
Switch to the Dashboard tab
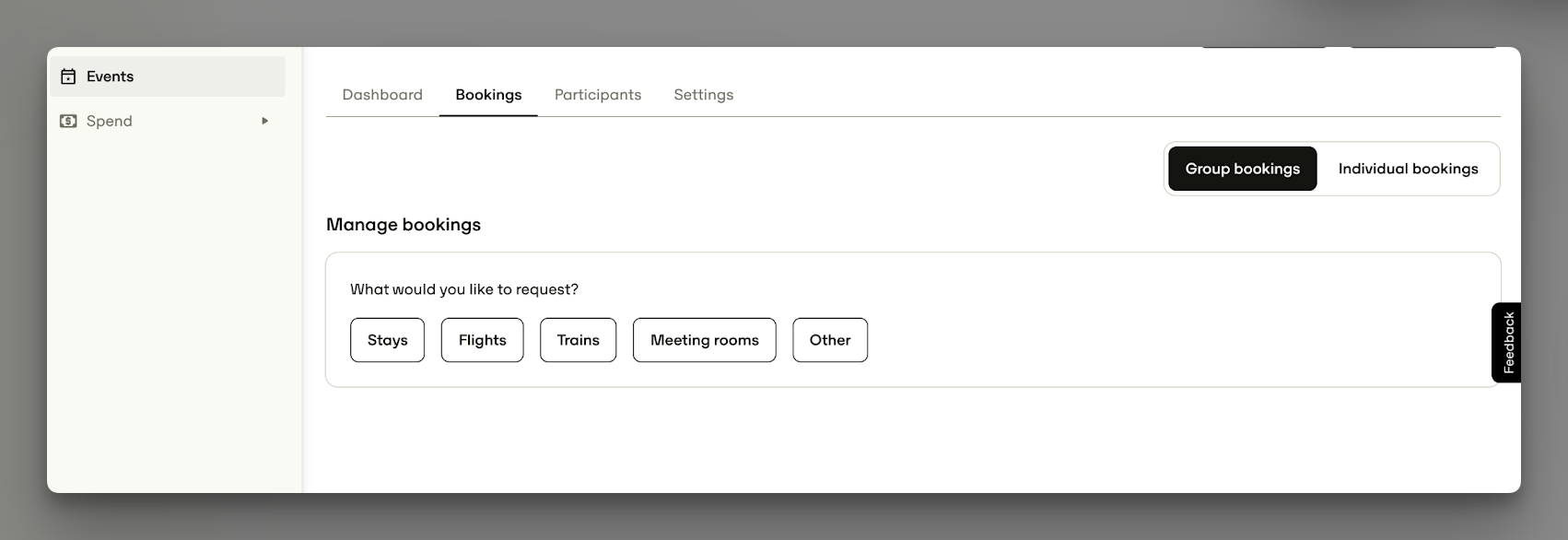[x=382, y=95]
